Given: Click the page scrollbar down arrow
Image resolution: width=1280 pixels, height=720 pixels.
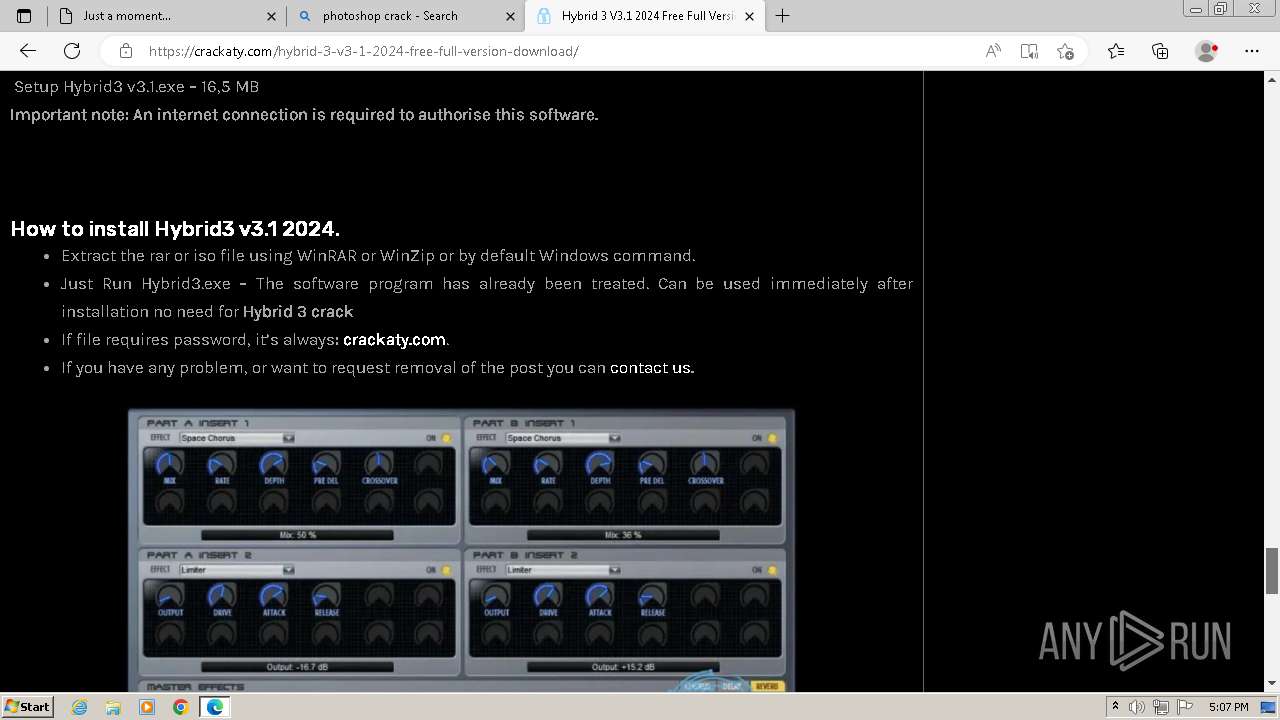Looking at the screenshot, I should (1272, 684).
